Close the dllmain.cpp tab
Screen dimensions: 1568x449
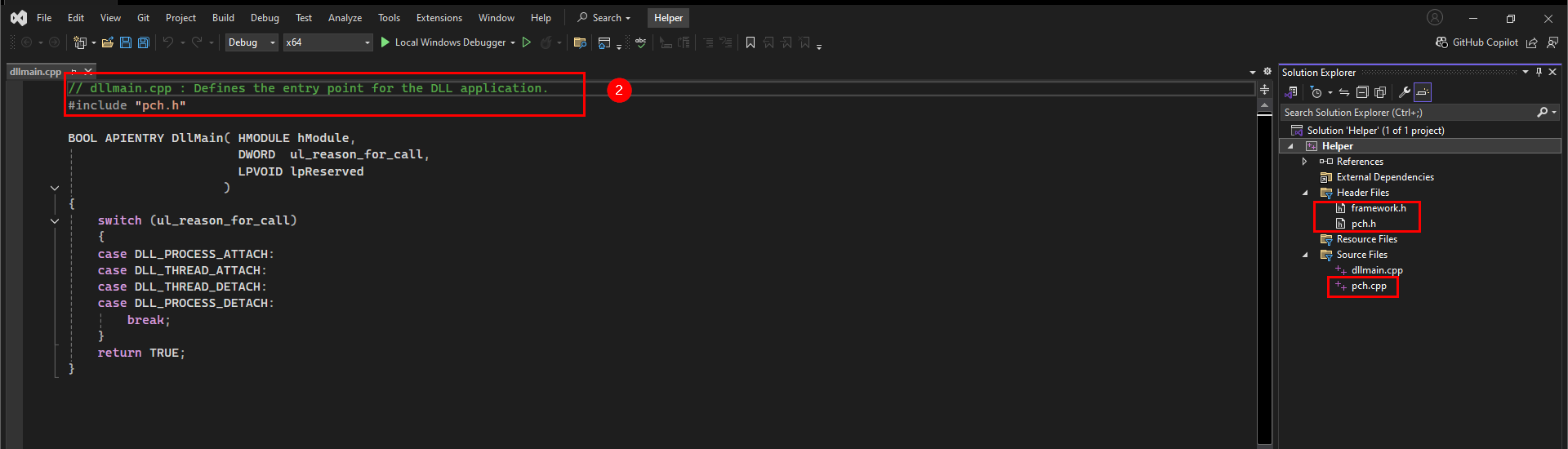coord(88,72)
